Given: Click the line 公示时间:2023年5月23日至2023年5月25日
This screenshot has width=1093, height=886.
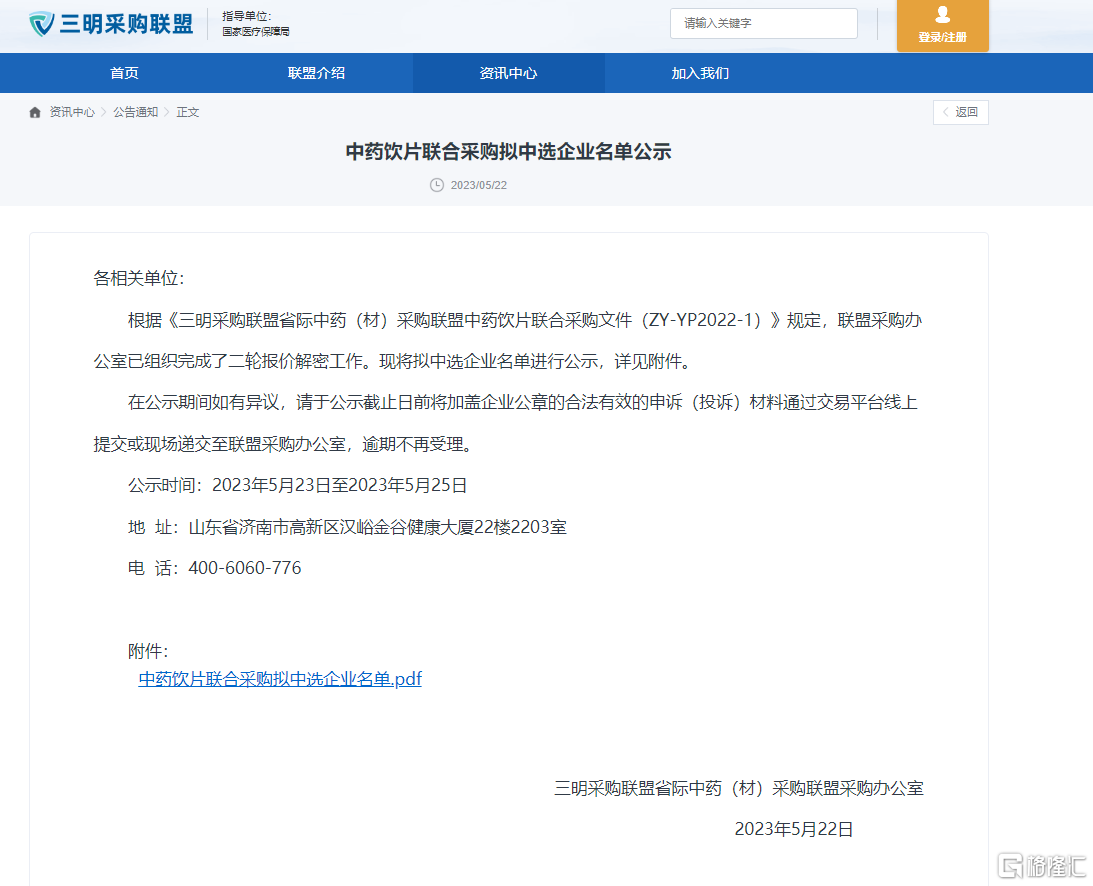Looking at the screenshot, I should tap(298, 485).
